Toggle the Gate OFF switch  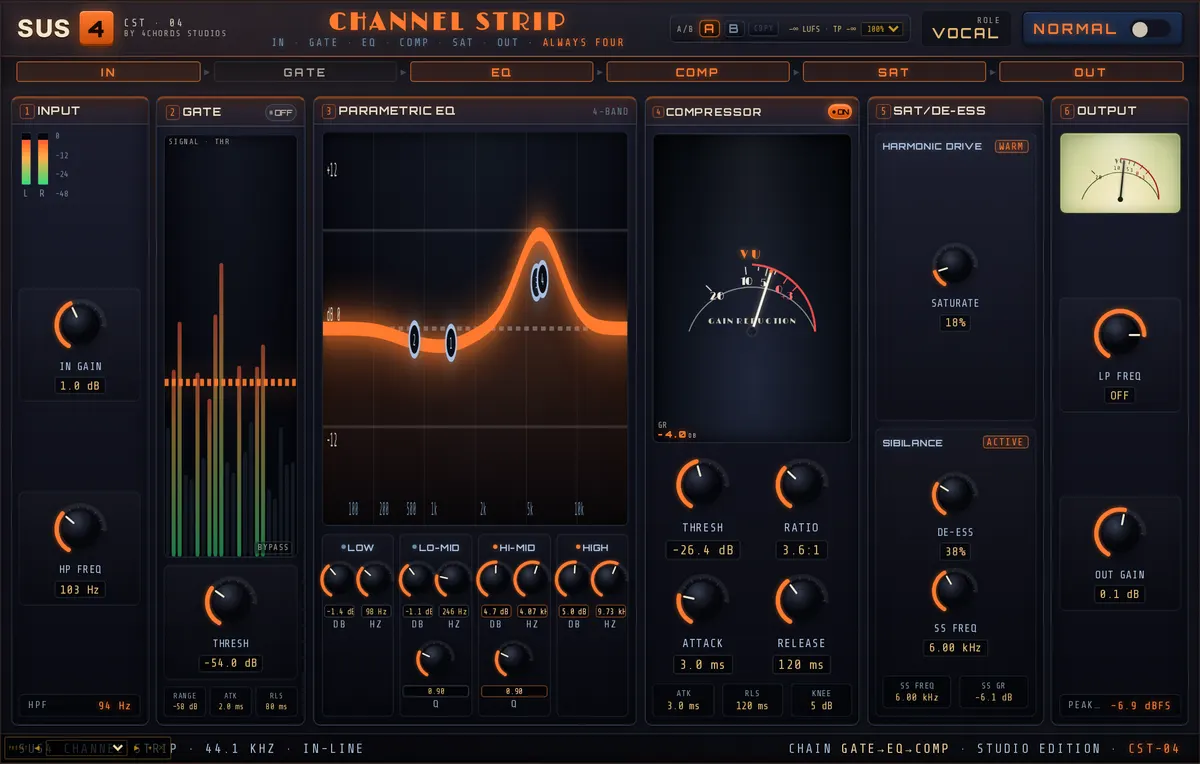[281, 112]
